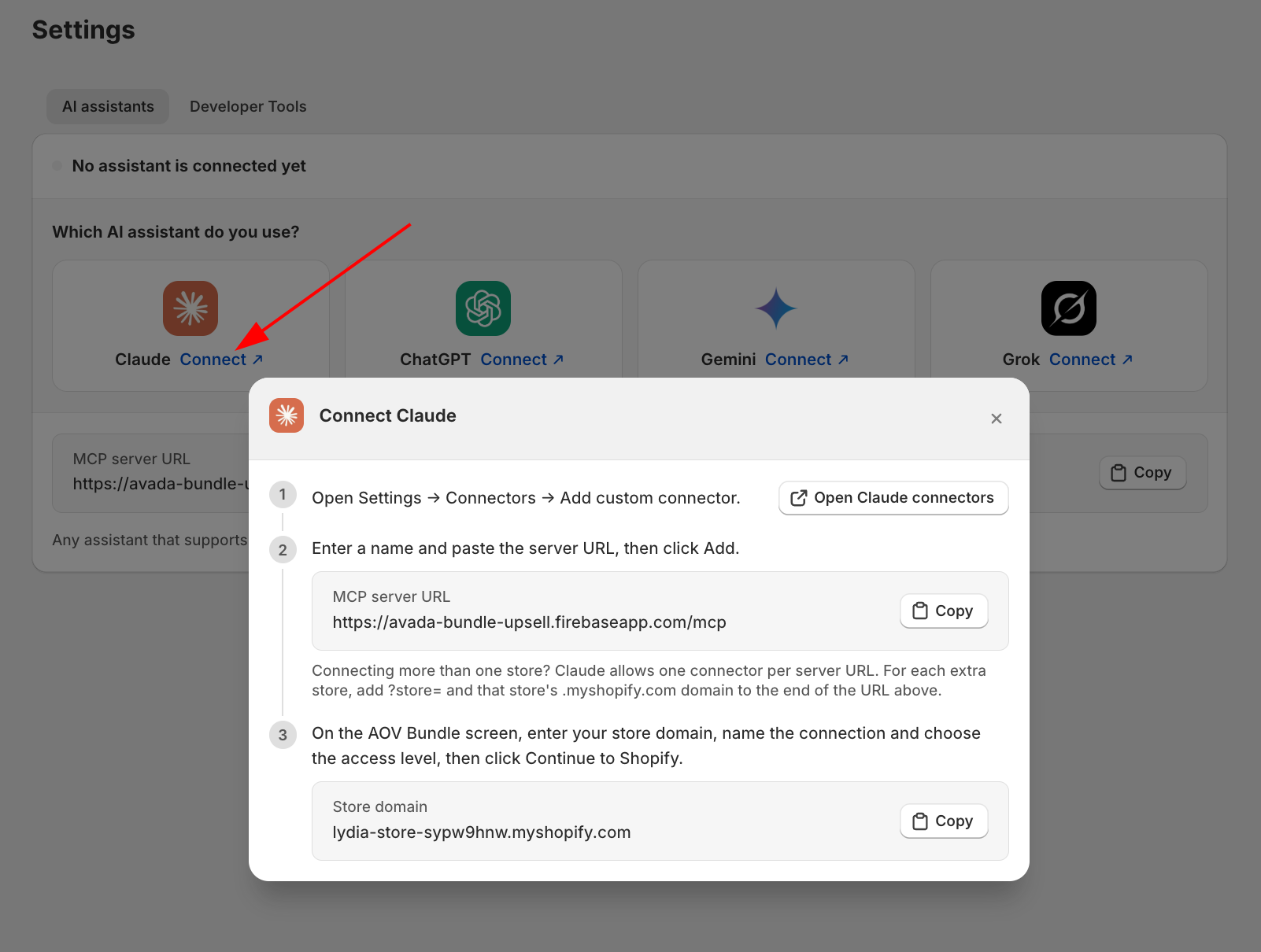Click the ChatGPT Connect link
This screenshot has height=952, width=1261.
(522, 360)
